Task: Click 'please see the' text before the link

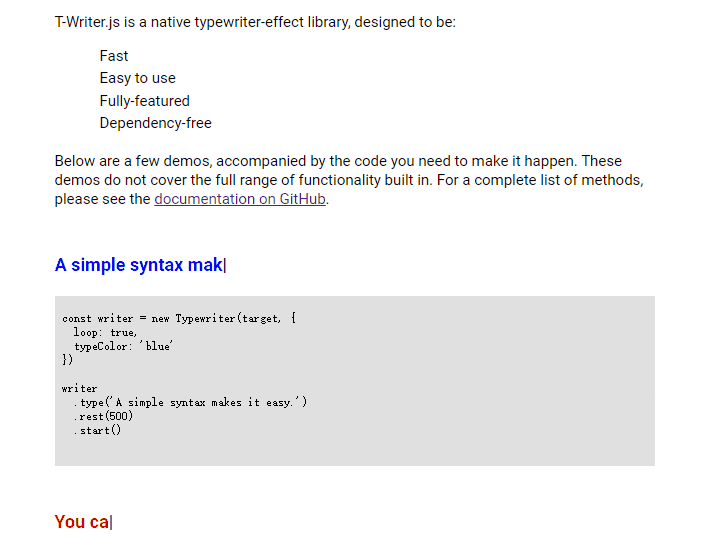Action: (103, 199)
